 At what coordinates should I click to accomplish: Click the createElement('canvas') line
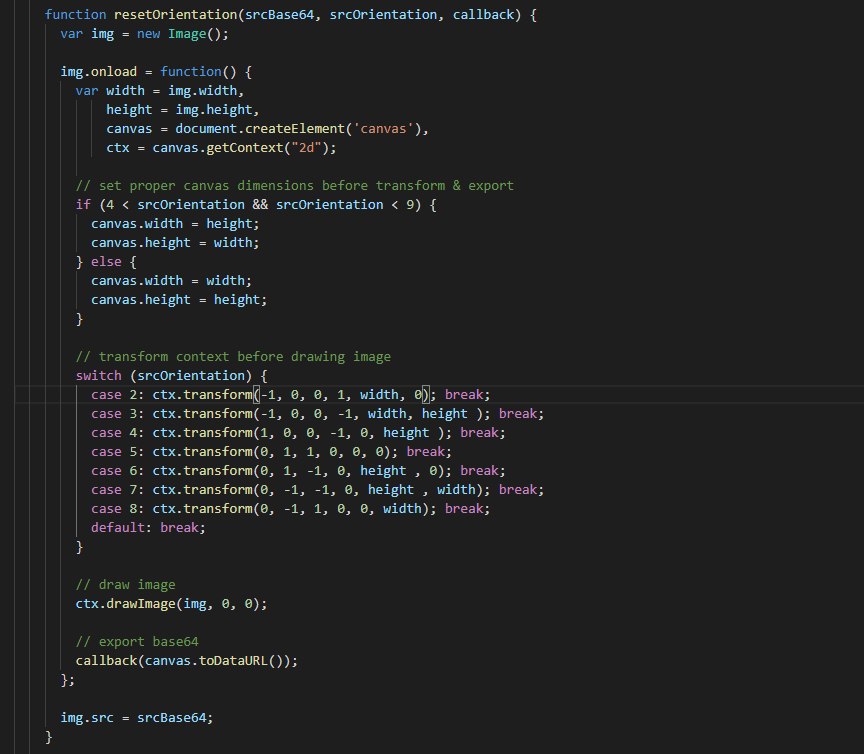267,129
